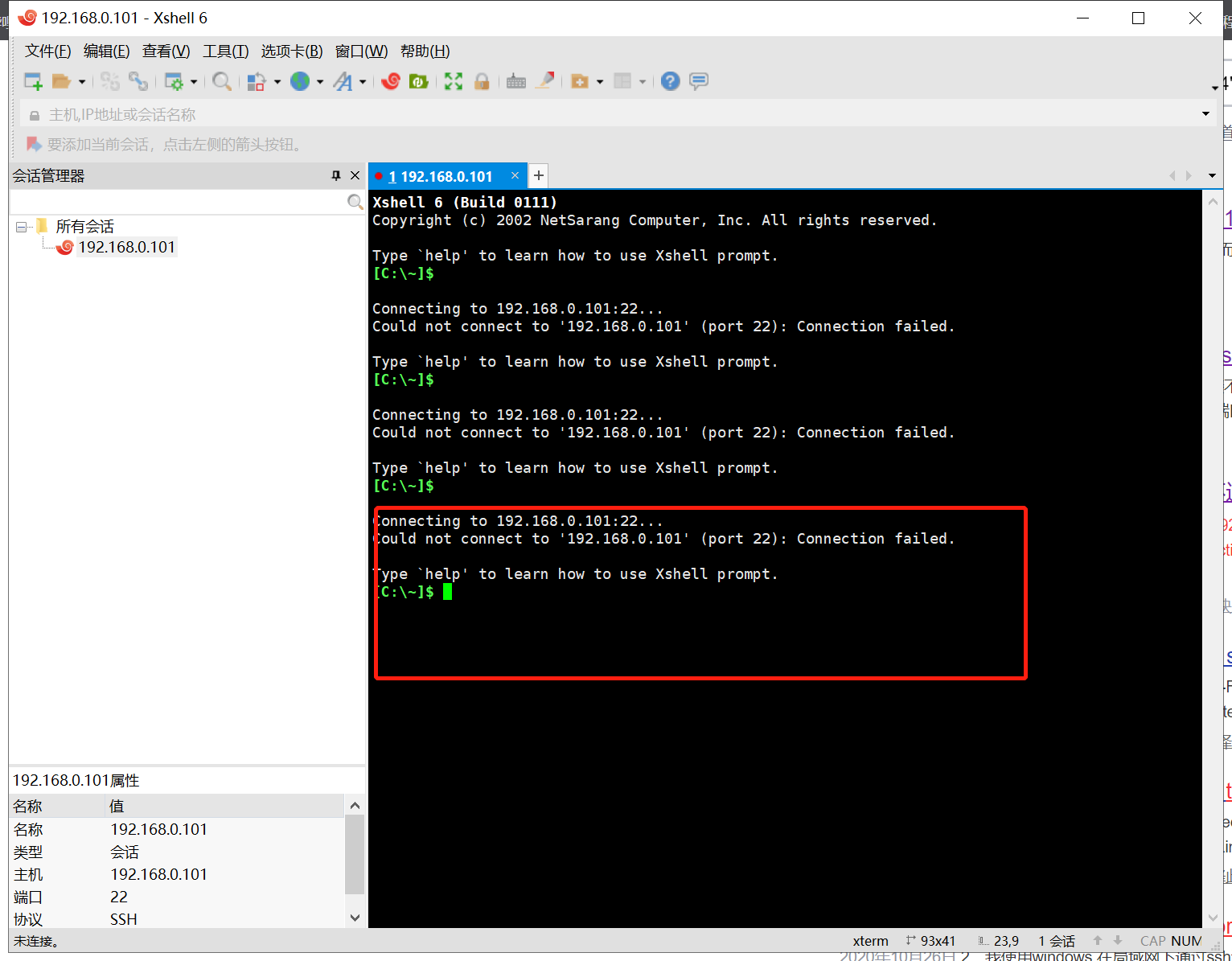This screenshot has width=1232, height=961.
Task: Click the chat bubble feedback icon
Action: [699, 81]
